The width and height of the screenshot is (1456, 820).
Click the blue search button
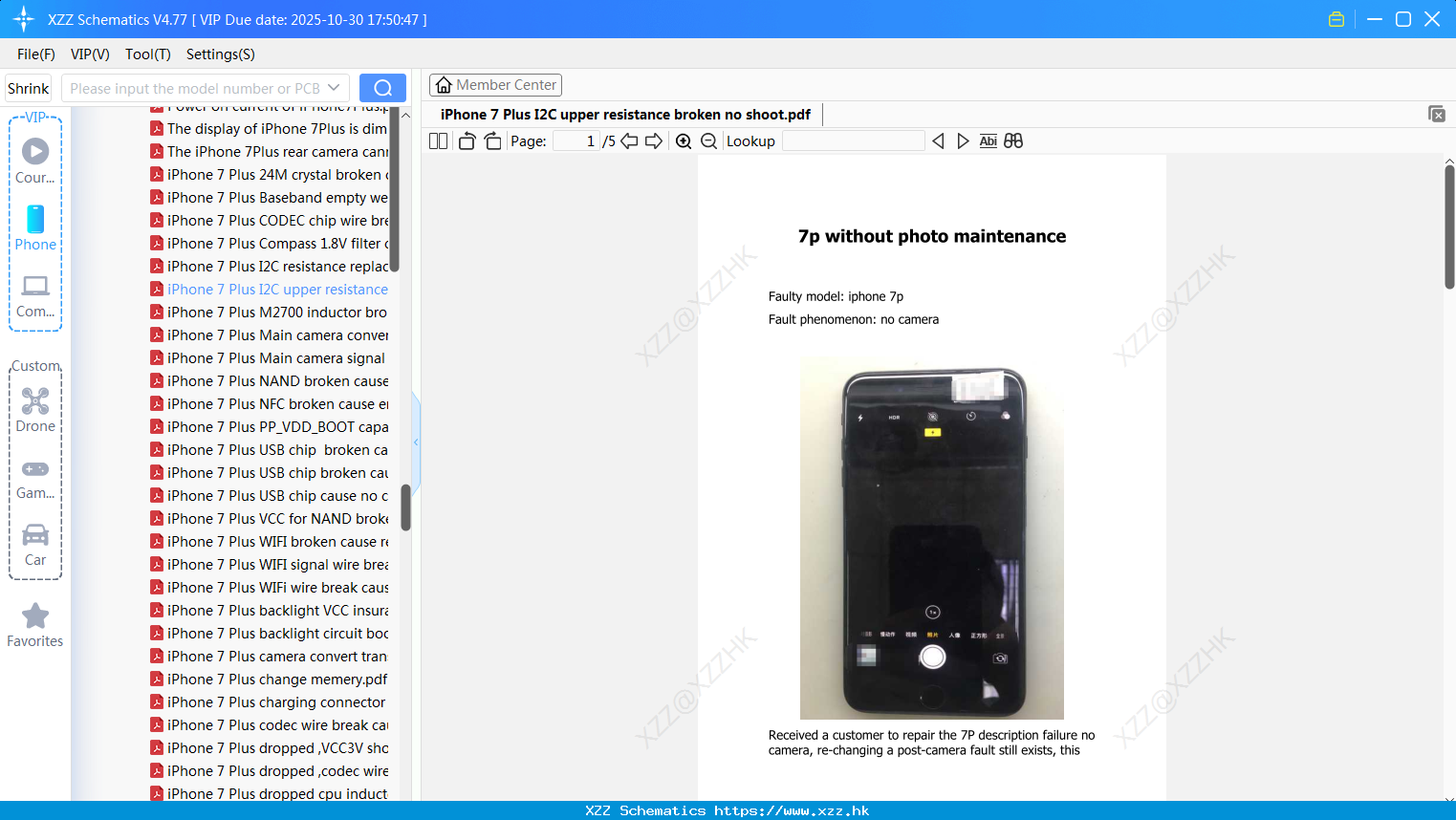coord(382,88)
